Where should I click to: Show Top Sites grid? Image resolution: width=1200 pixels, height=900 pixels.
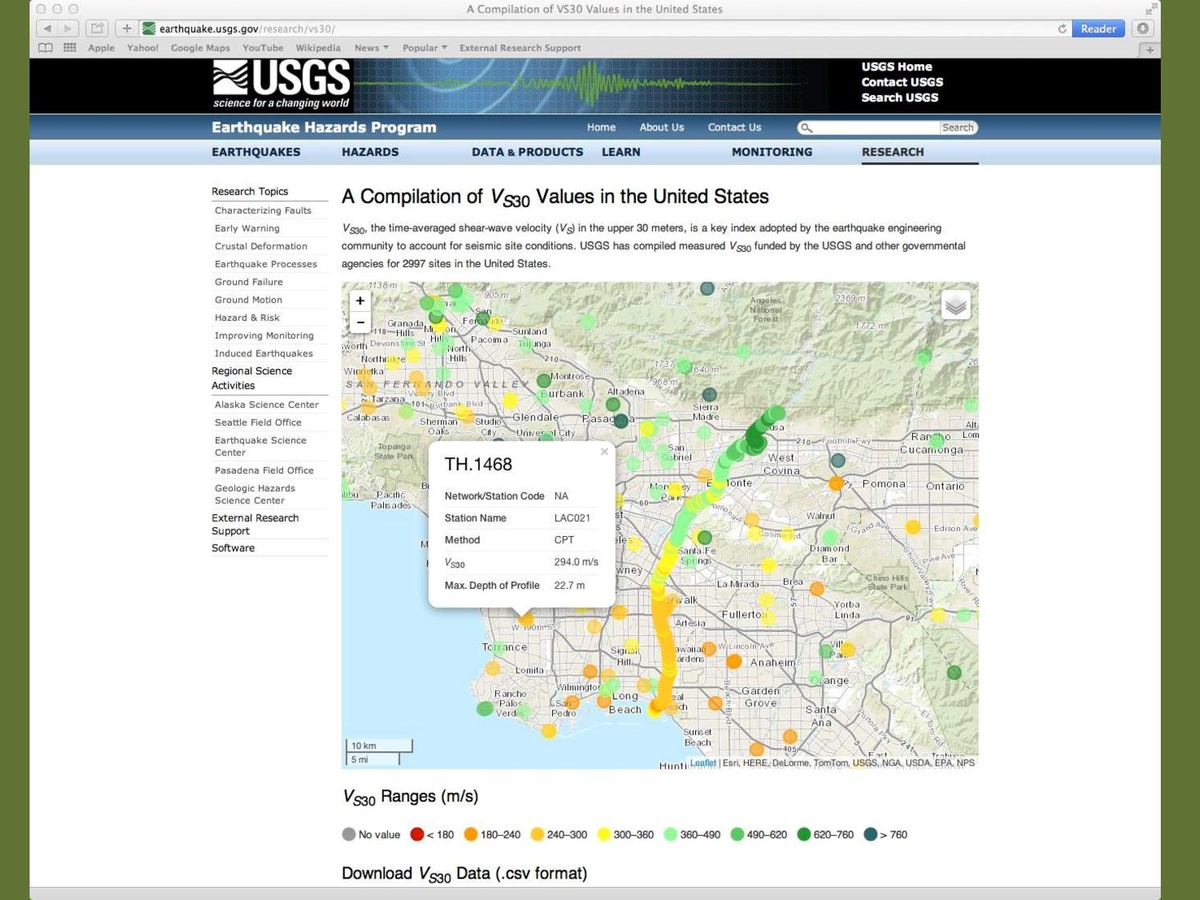coord(70,48)
